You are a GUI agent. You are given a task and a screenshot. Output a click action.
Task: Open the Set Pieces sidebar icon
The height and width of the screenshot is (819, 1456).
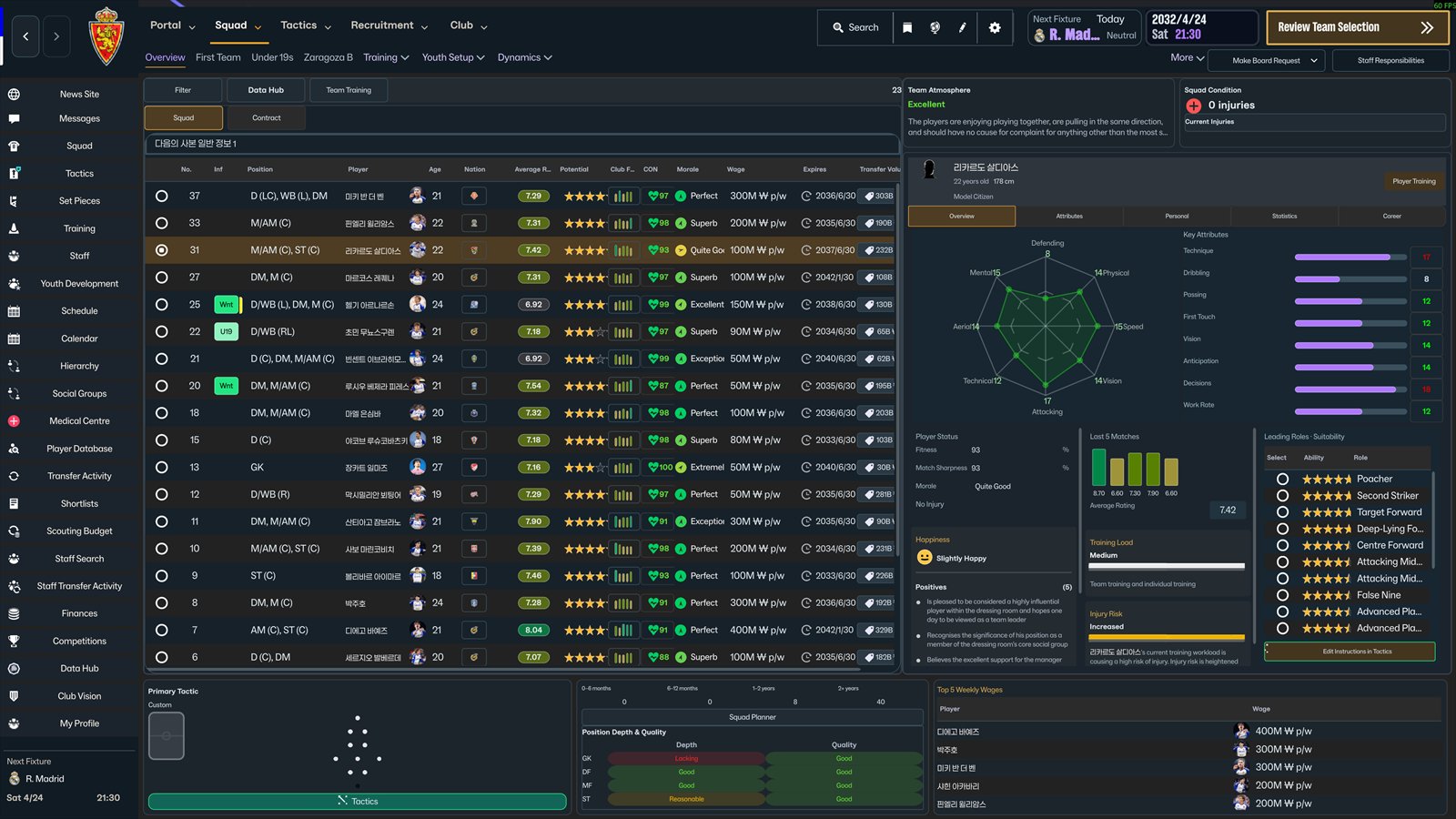pyautogui.click(x=14, y=201)
